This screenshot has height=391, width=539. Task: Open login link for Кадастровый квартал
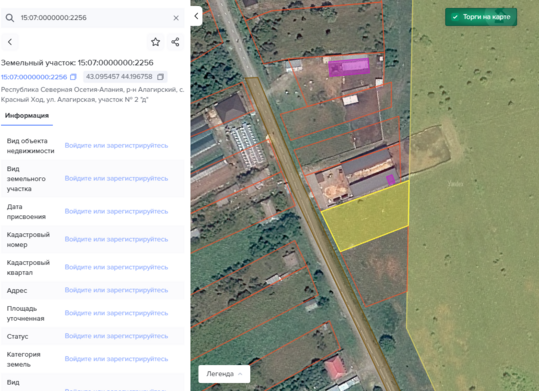(x=116, y=267)
